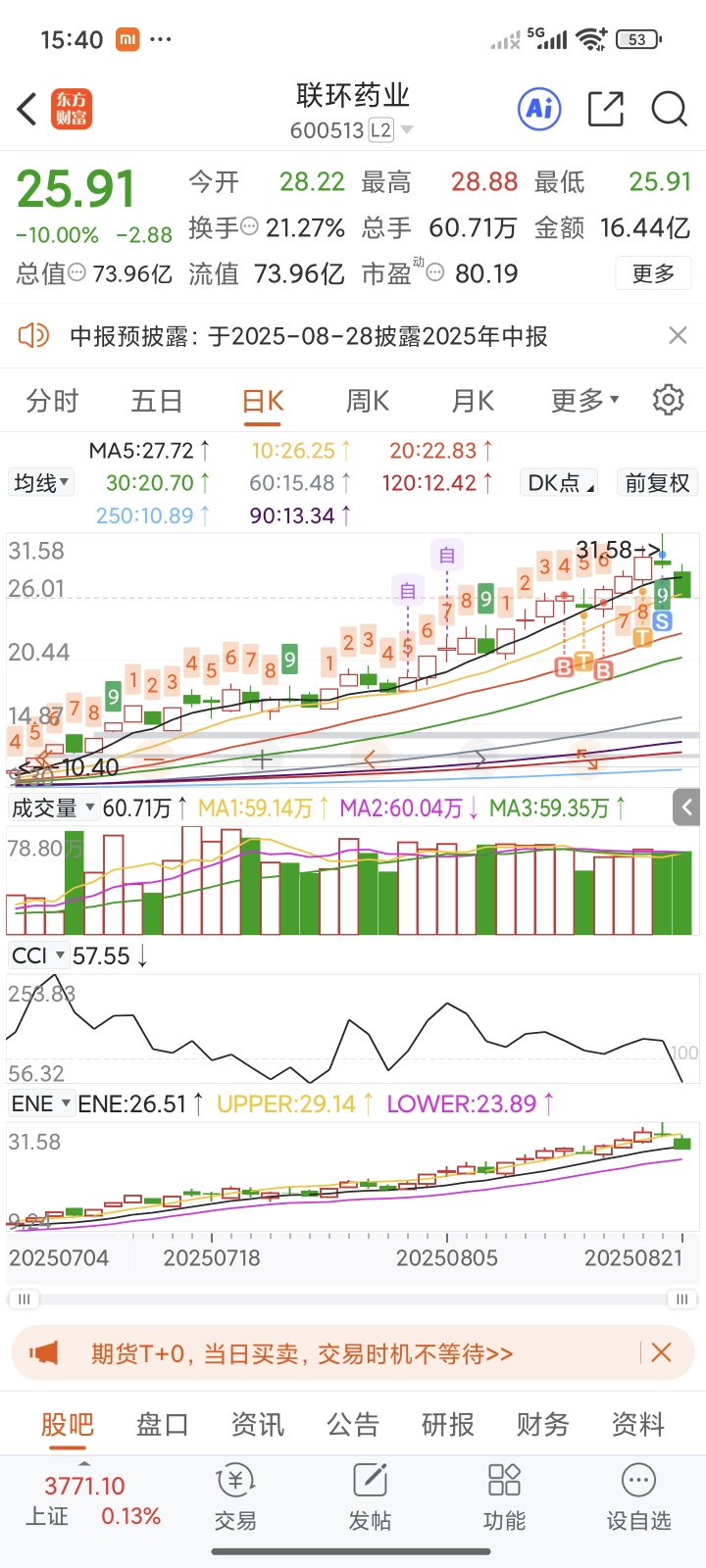This screenshot has width=706, height=1568.
Task: Open the ENE indicator dropdown
Action: pyautogui.click(x=40, y=1103)
